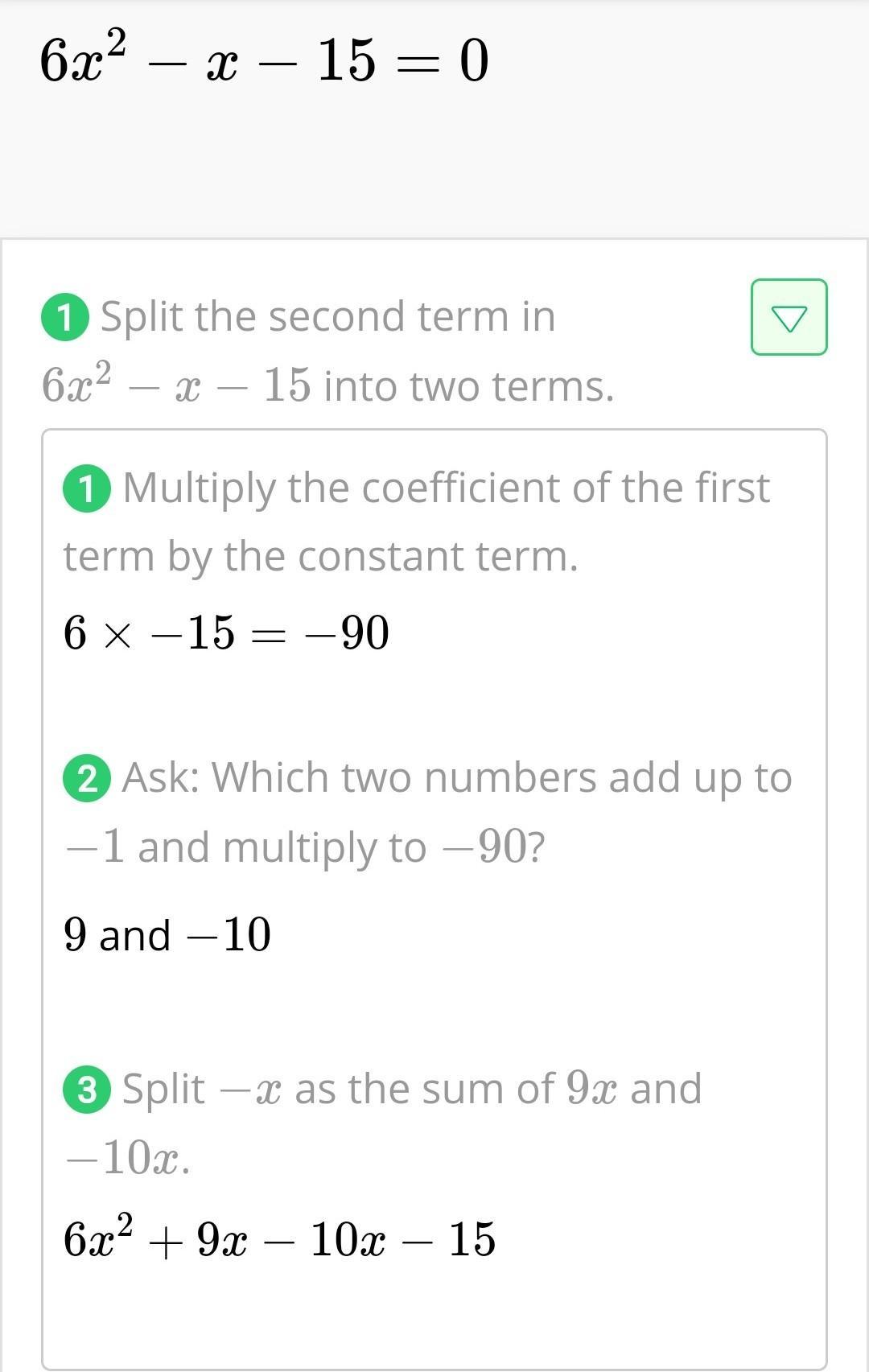Click the sub-step 2 green badge
This screenshot has width=869, height=1372.
tap(87, 778)
